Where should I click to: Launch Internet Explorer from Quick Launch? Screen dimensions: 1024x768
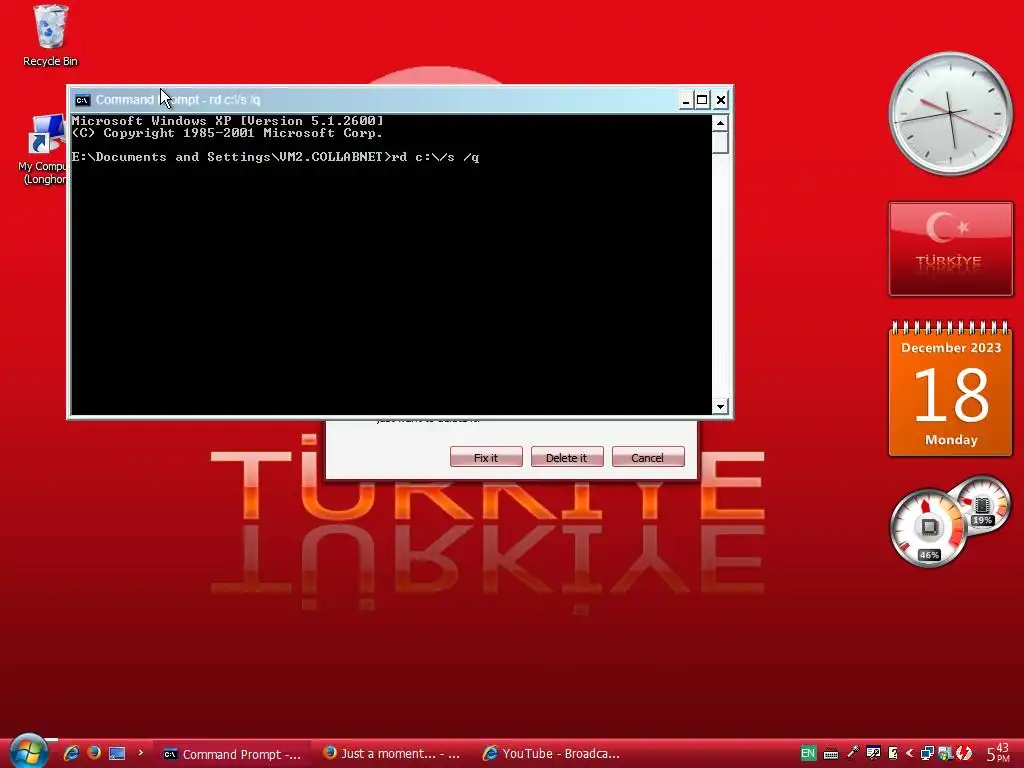[x=71, y=753]
